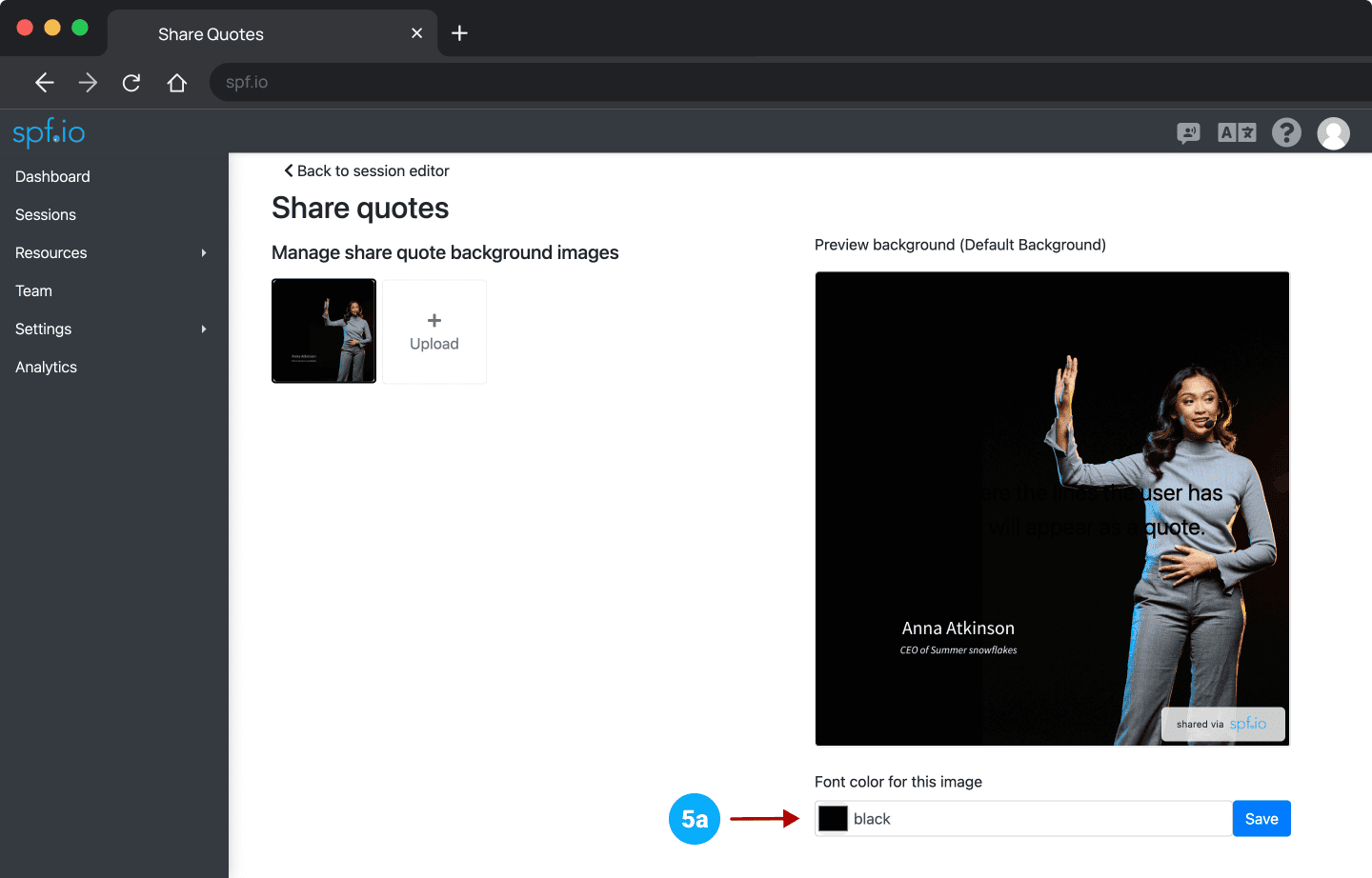Select the default background image thumbnail
The height and width of the screenshot is (878, 1372).
[x=324, y=331]
